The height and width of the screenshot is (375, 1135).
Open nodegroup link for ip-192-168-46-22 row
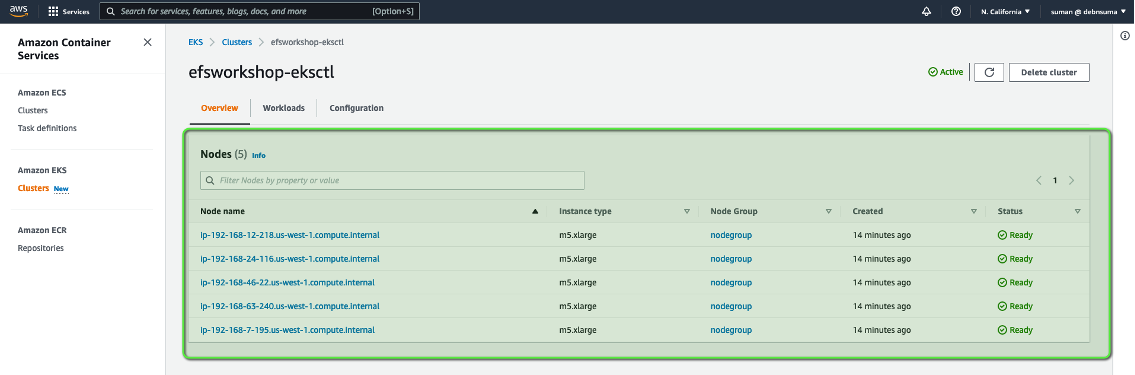pyautogui.click(x=731, y=283)
